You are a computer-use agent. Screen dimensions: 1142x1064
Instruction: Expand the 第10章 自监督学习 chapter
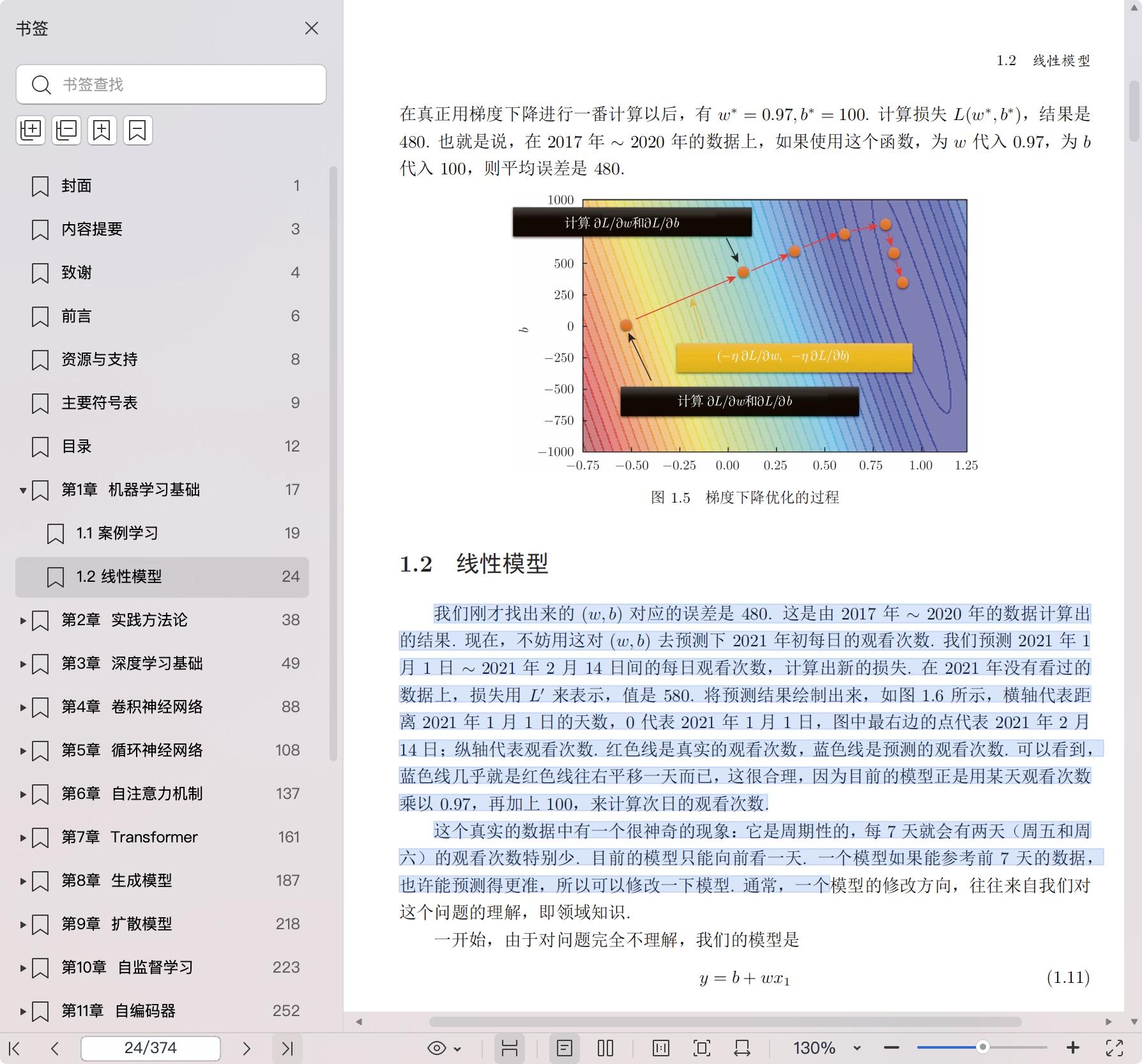23,968
